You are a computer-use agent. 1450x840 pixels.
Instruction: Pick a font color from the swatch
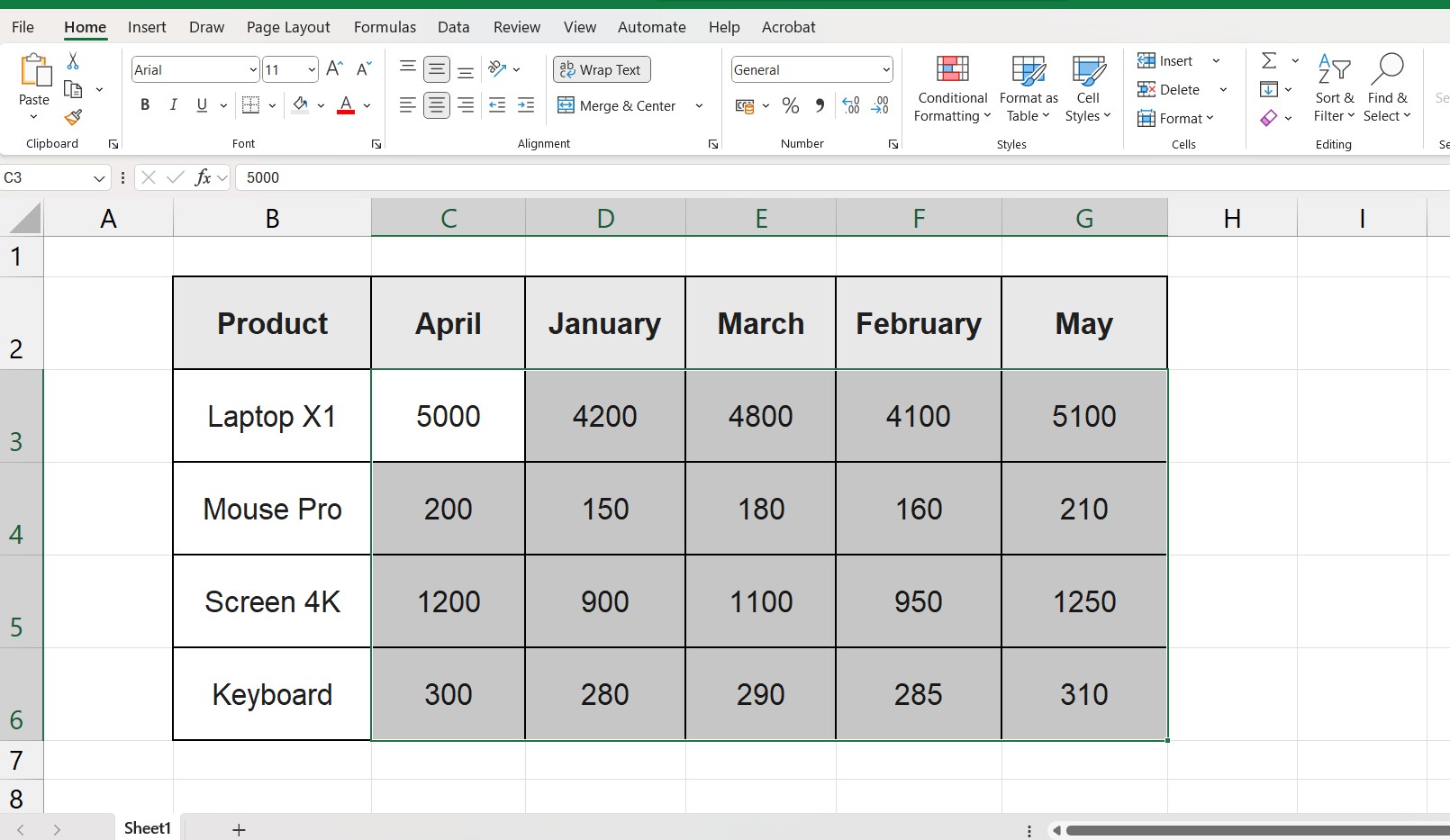point(345,105)
